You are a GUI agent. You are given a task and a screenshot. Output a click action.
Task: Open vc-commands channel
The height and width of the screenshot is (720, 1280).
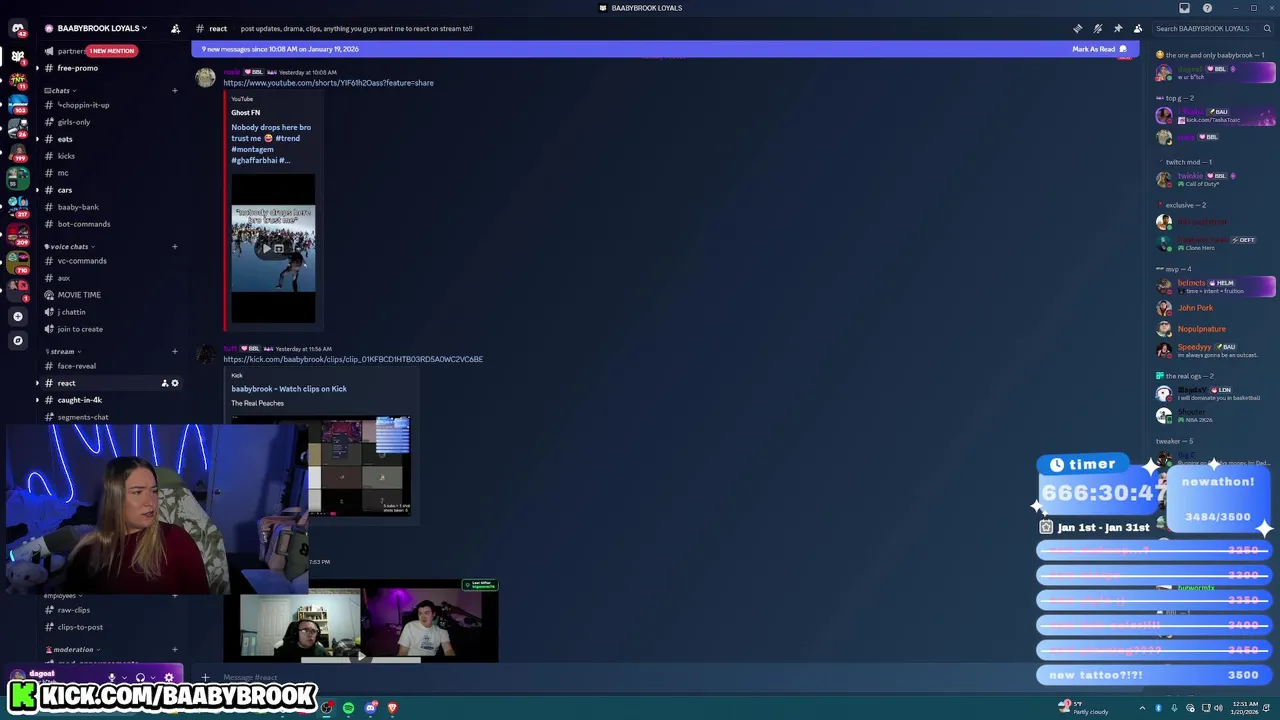[x=82, y=261]
